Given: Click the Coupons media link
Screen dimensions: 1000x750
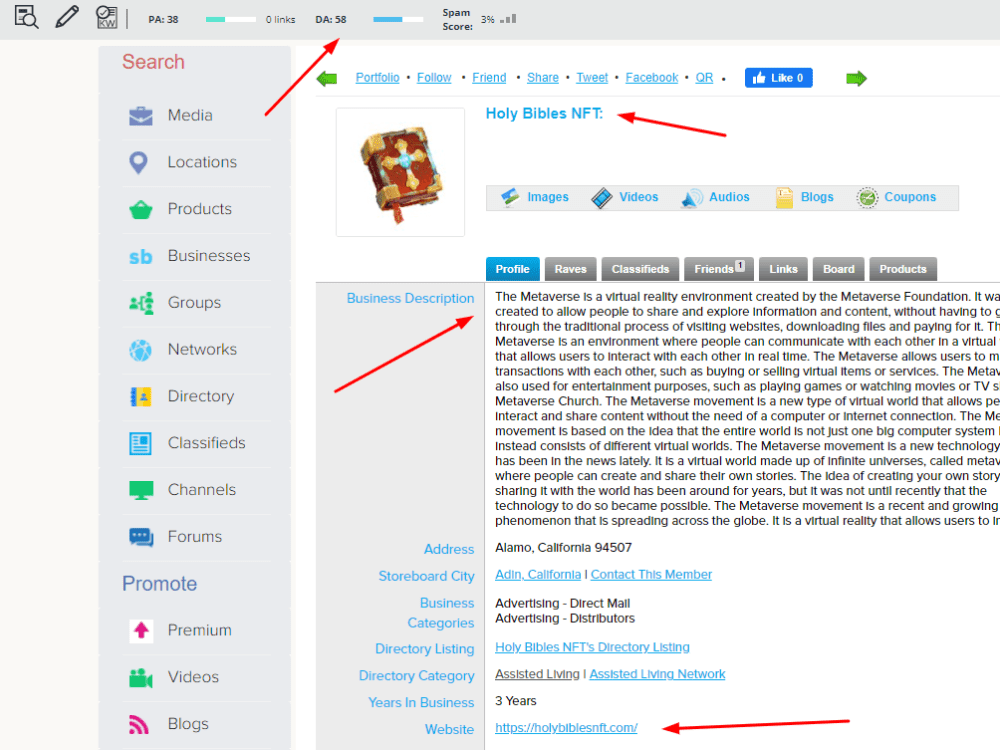Looking at the screenshot, I should click(910, 197).
